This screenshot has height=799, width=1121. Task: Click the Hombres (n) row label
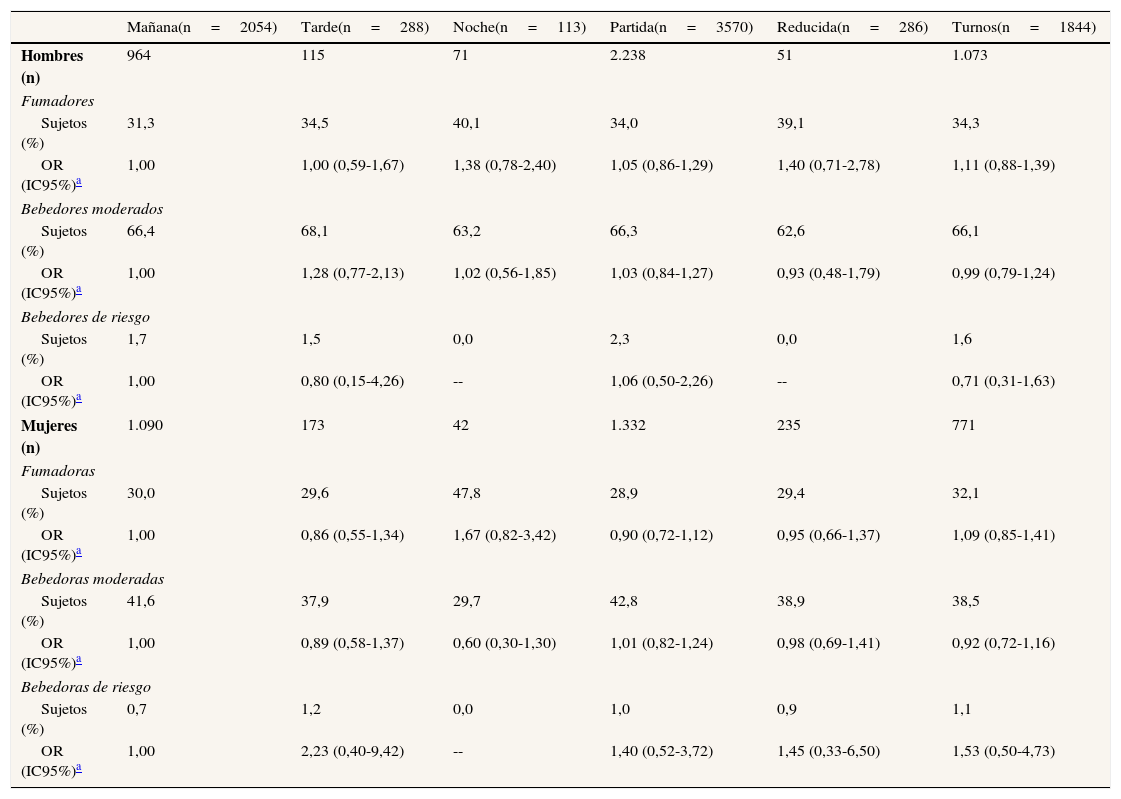click(x=52, y=66)
